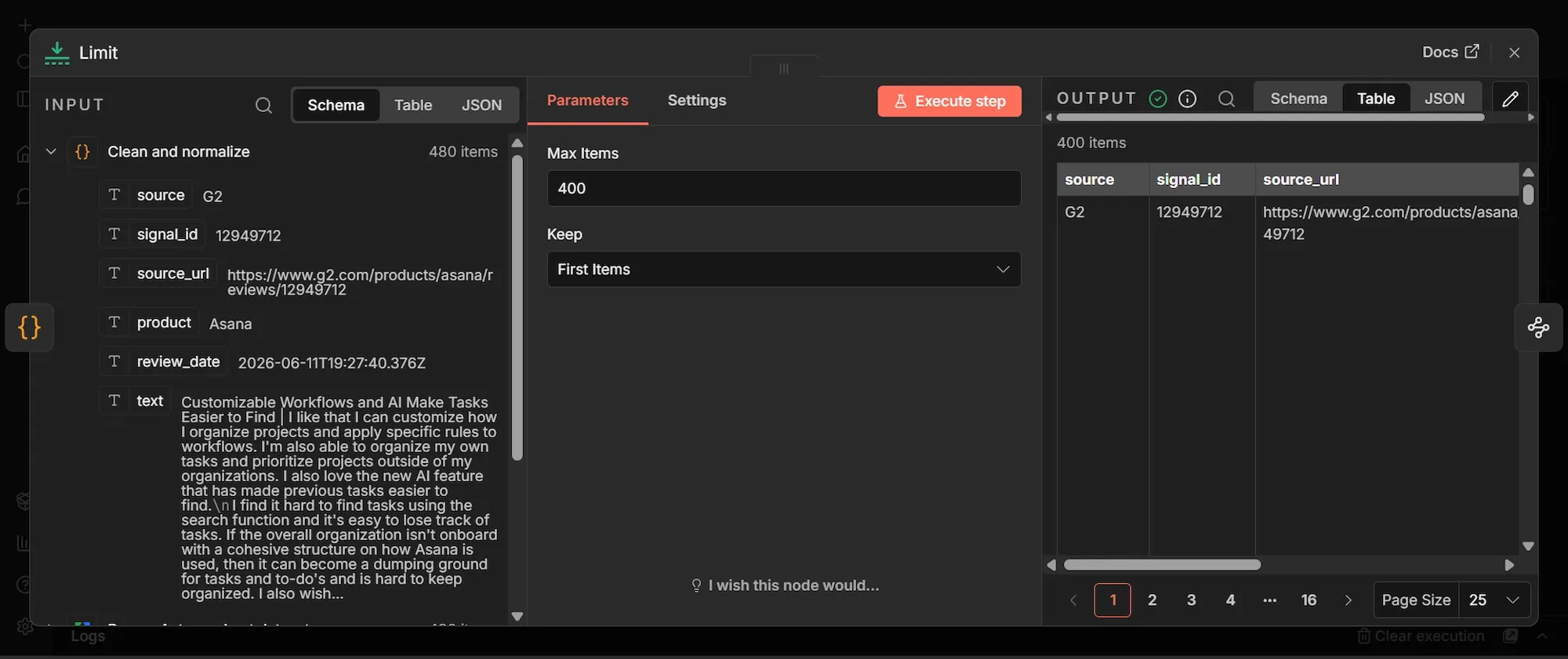Click the output table horizontal scrollbar thumb
This screenshot has width=1568, height=659.
coord(1162,565)
